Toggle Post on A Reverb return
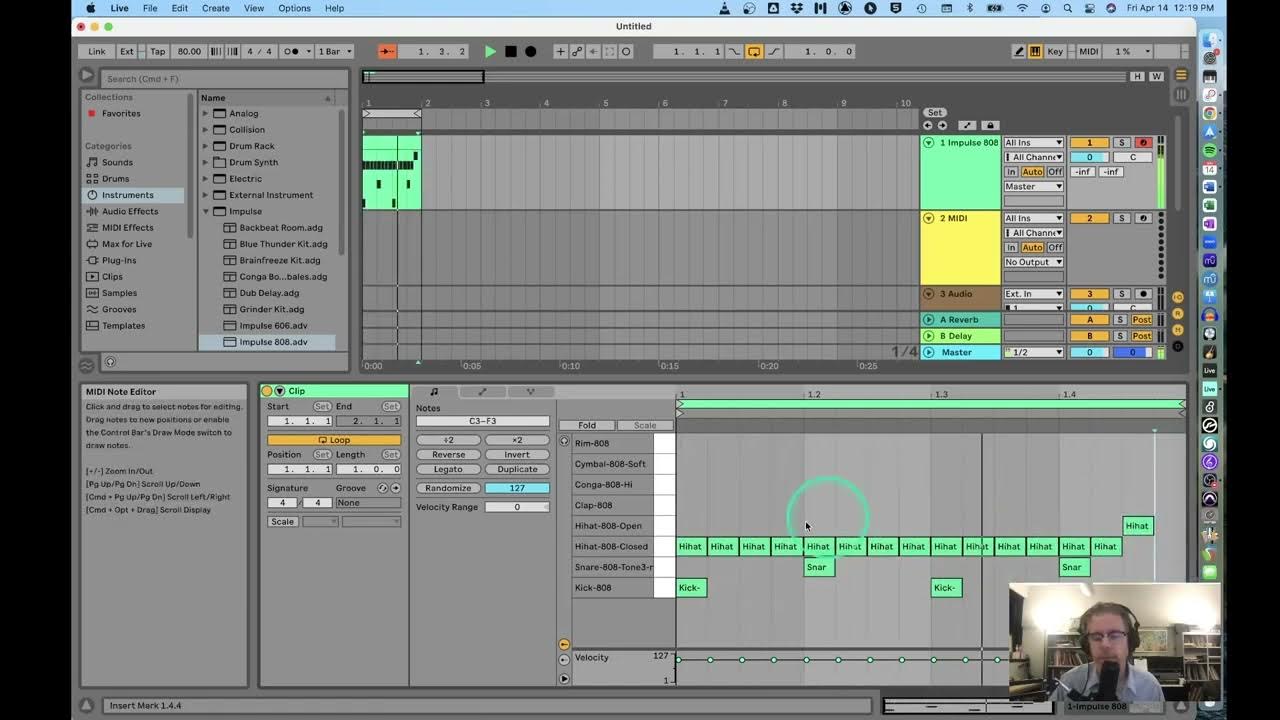 click(x=1142, y=320)
